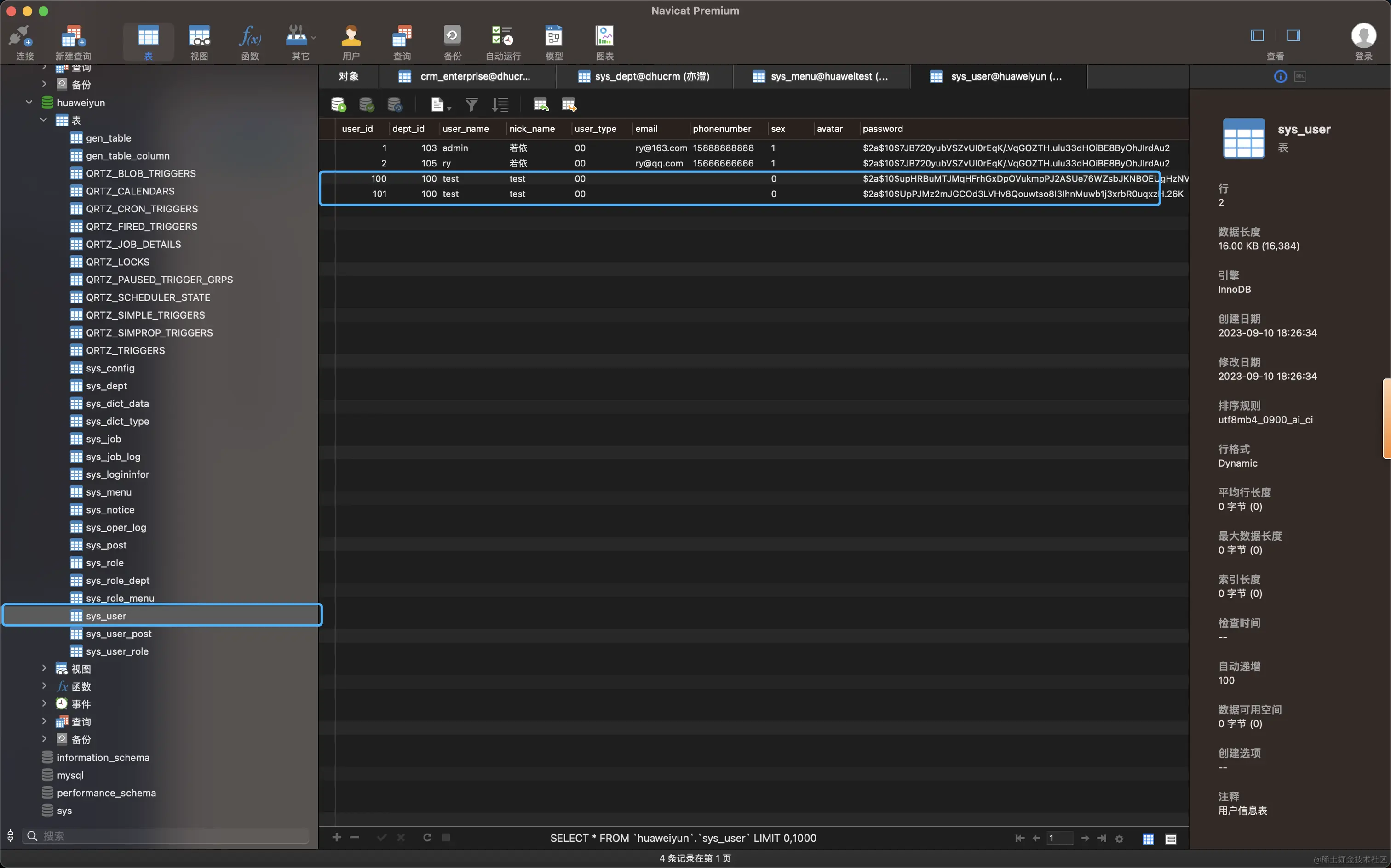1391x868 pixels.
Task: Click the Import table icon with green arrow
Action: click(540, 105)
